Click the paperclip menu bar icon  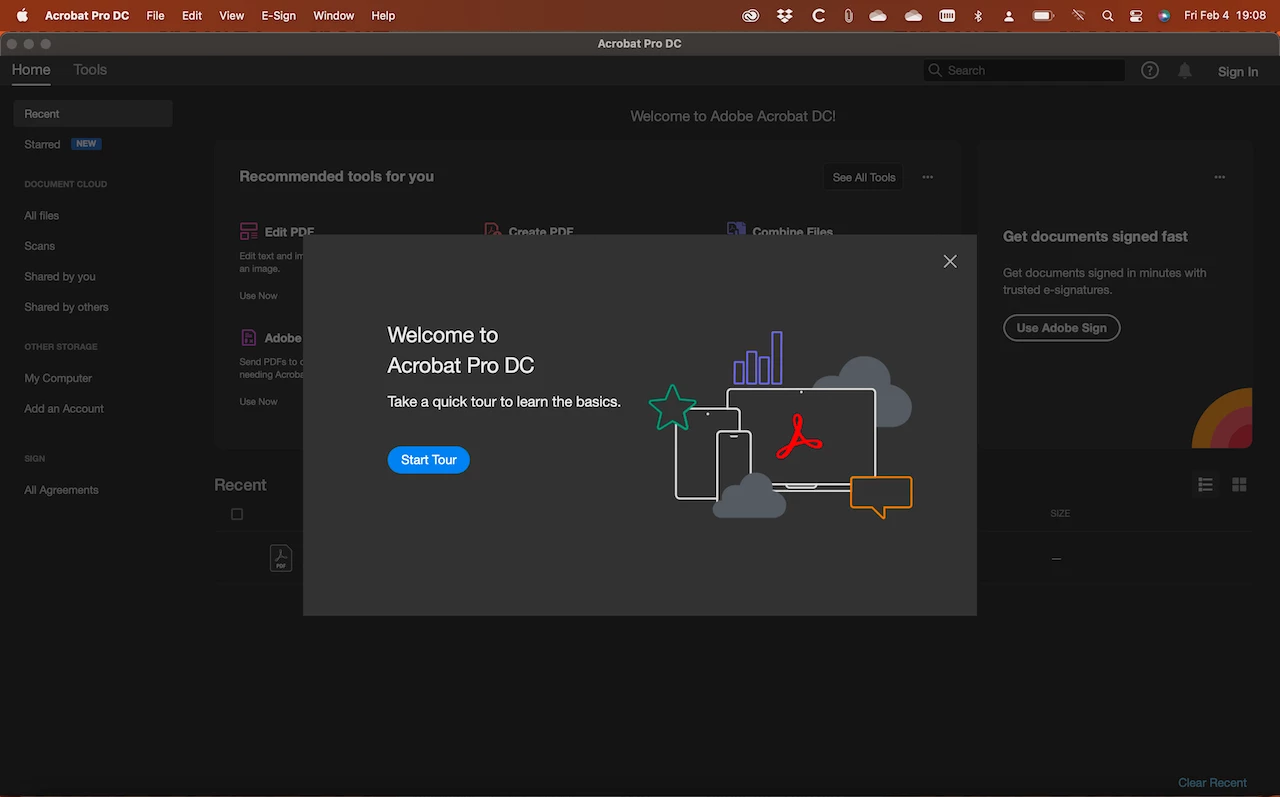point(848,16)
